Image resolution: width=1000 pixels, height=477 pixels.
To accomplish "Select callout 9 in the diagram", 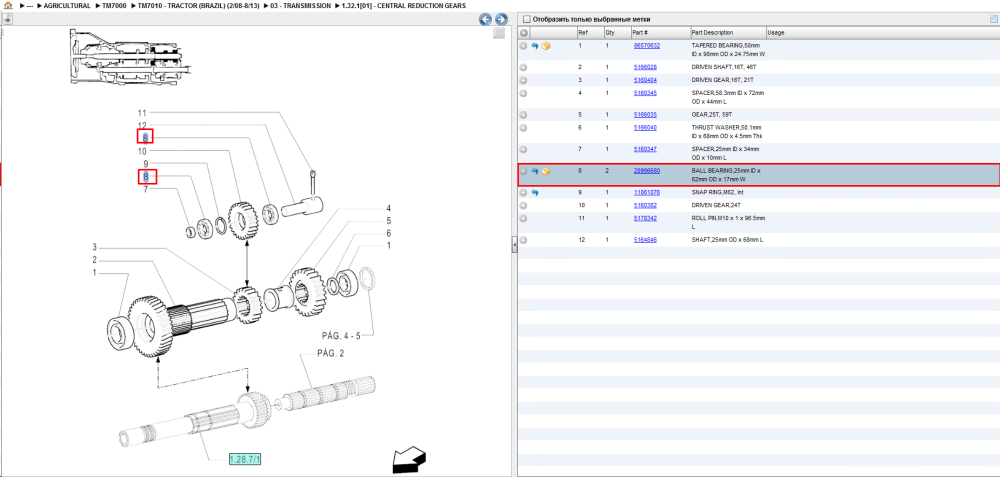I will [x=145, y=165].
